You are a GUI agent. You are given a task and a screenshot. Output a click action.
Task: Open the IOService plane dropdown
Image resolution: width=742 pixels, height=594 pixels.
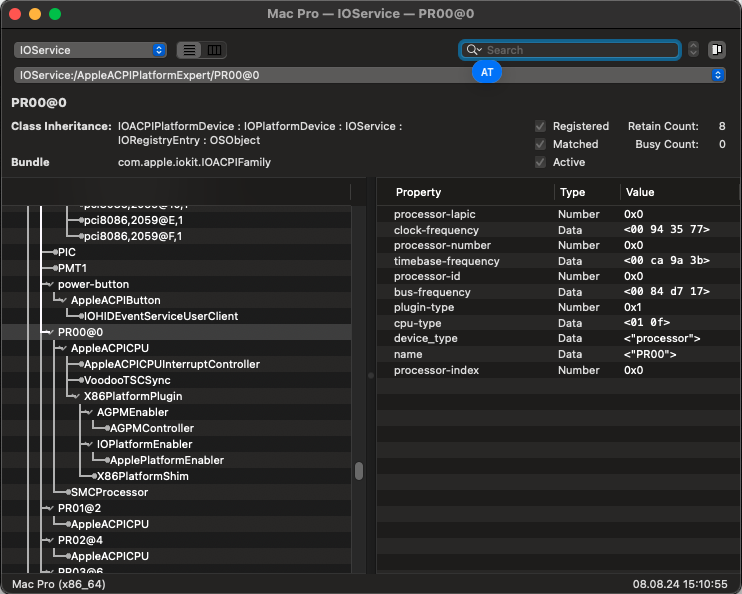(90, 50)
